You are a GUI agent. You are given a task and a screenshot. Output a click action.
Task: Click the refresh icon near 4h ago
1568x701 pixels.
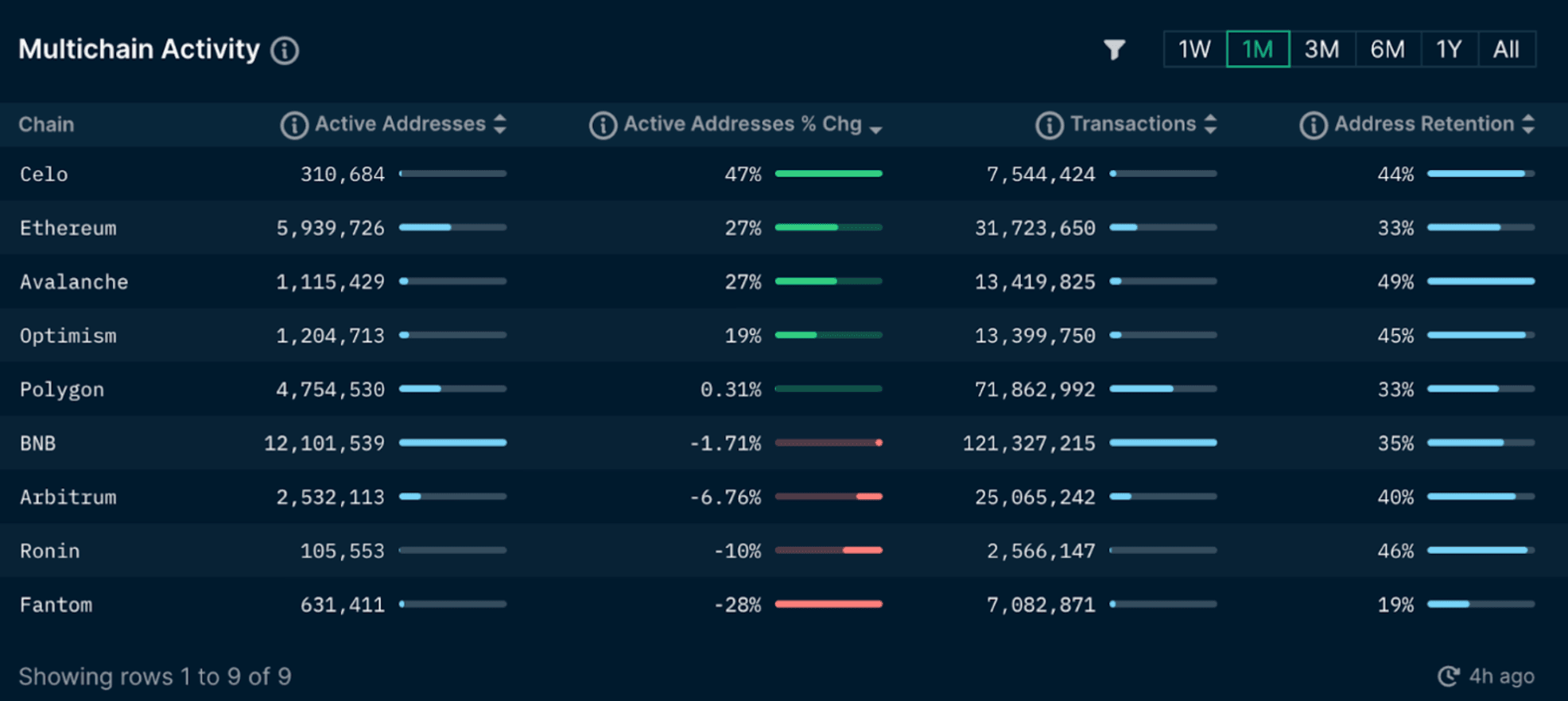click(x=1449, y=676)
